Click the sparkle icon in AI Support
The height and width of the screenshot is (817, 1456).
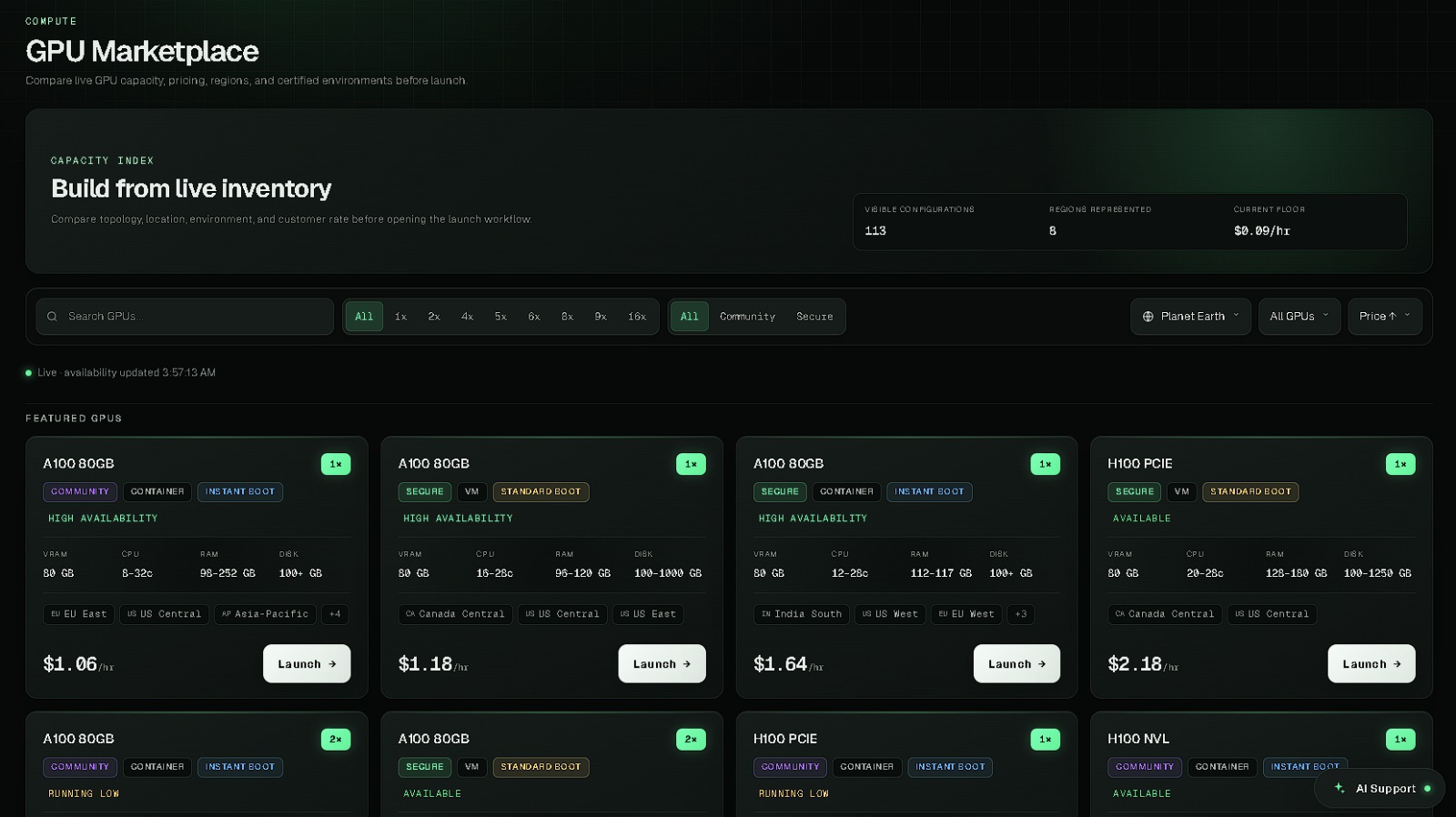coord(1340,788)
